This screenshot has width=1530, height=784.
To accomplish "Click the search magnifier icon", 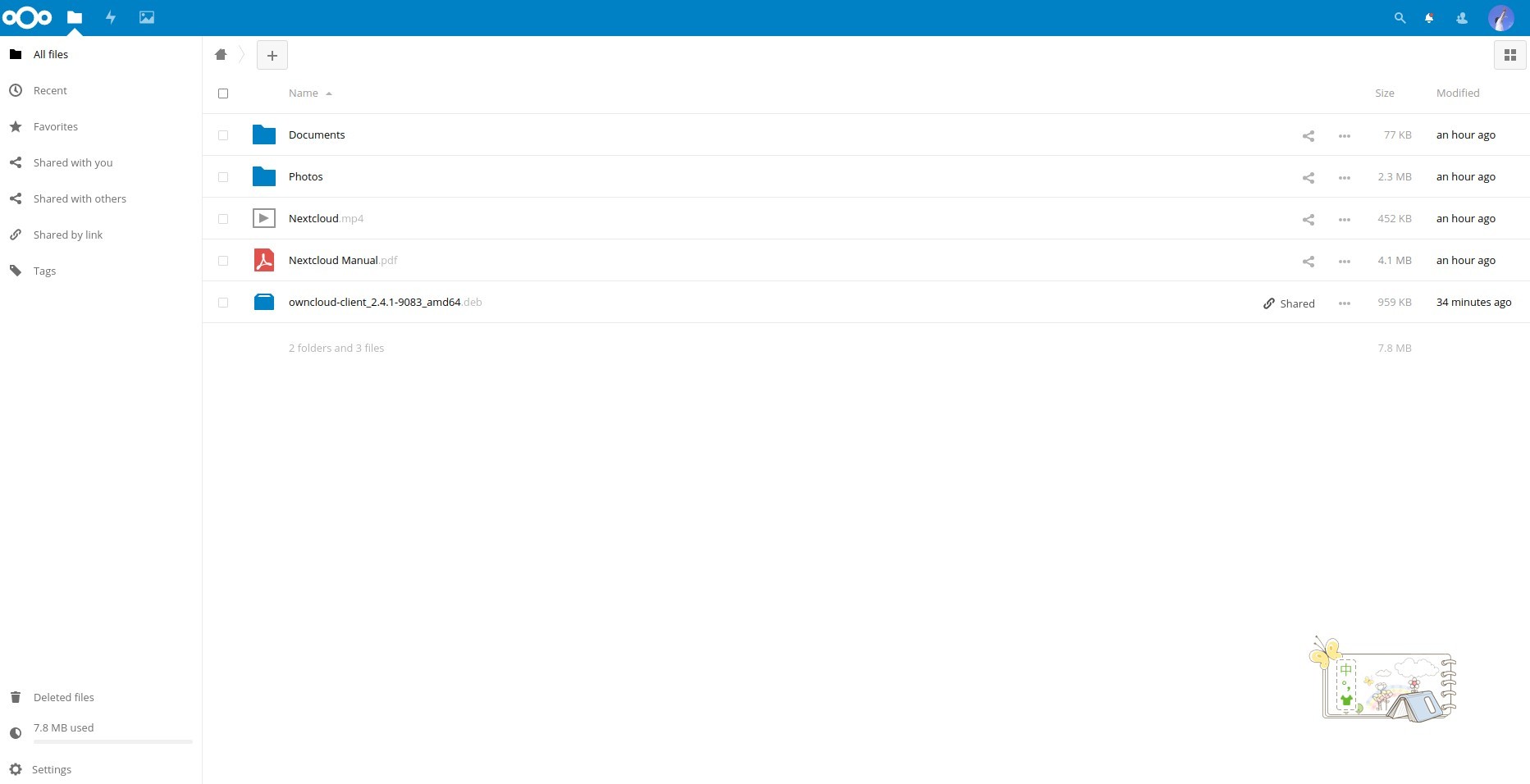I will (1400, 18).
